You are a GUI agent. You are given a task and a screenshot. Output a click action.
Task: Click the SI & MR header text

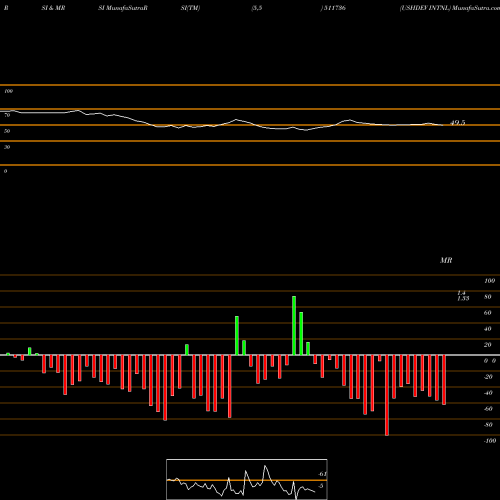pos(53,8)
